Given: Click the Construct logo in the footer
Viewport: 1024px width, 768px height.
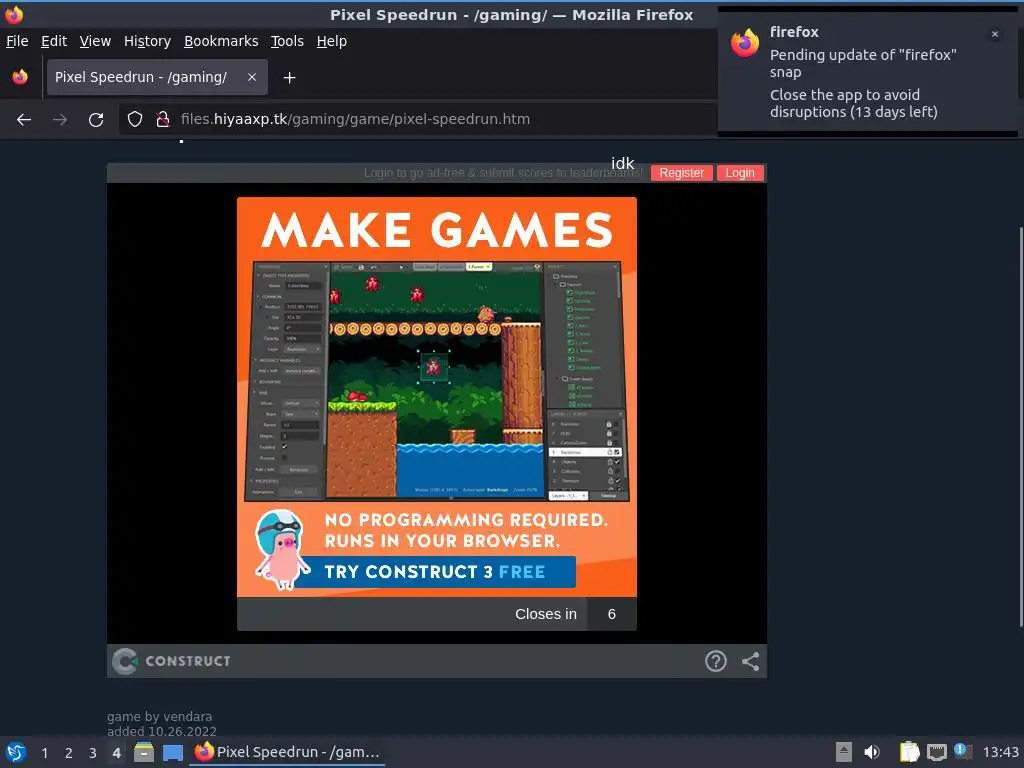Looking at the screenshot, I should coord(171,661).
